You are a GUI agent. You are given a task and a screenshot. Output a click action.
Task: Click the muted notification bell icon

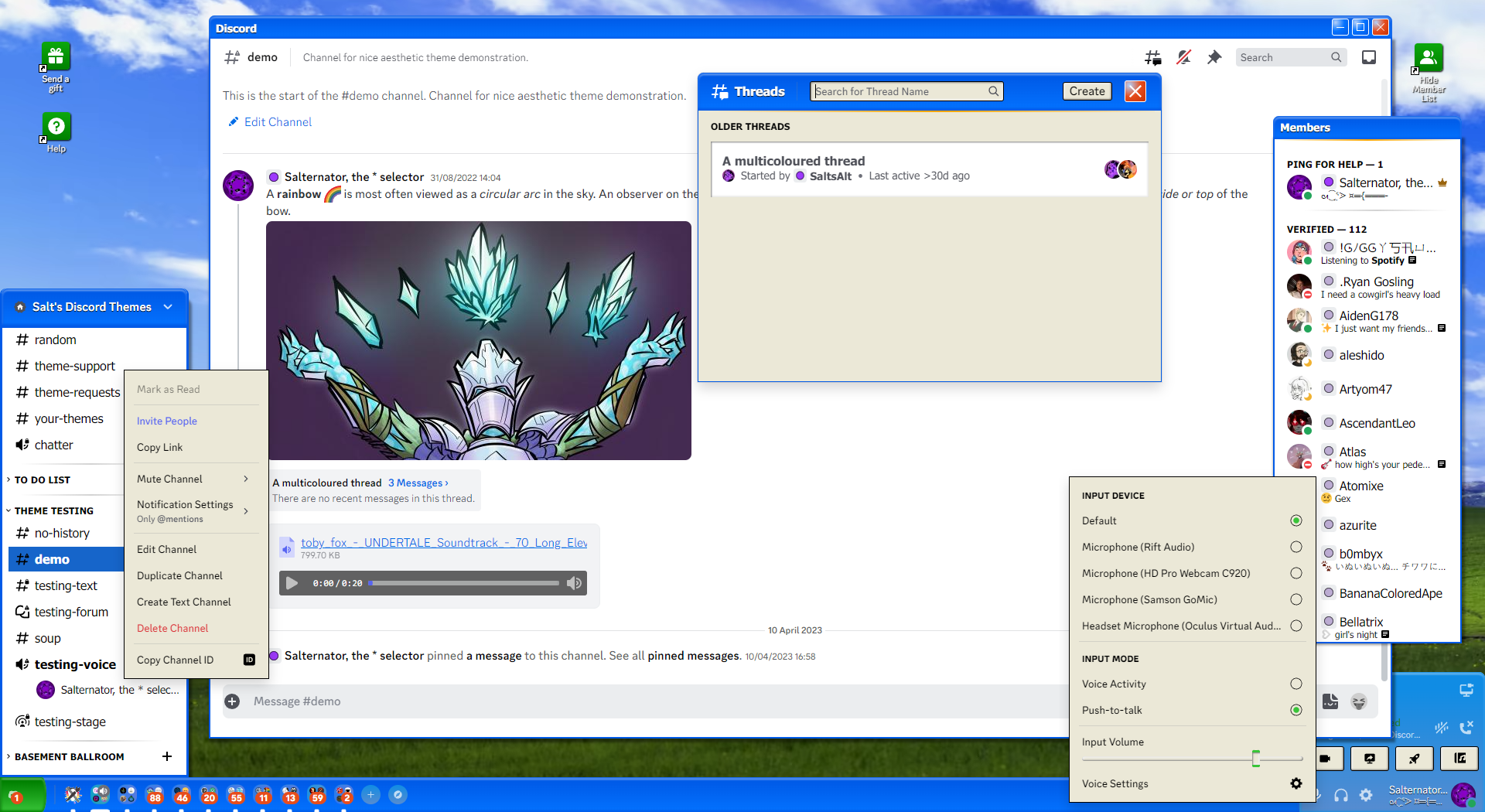(1183, 57)
